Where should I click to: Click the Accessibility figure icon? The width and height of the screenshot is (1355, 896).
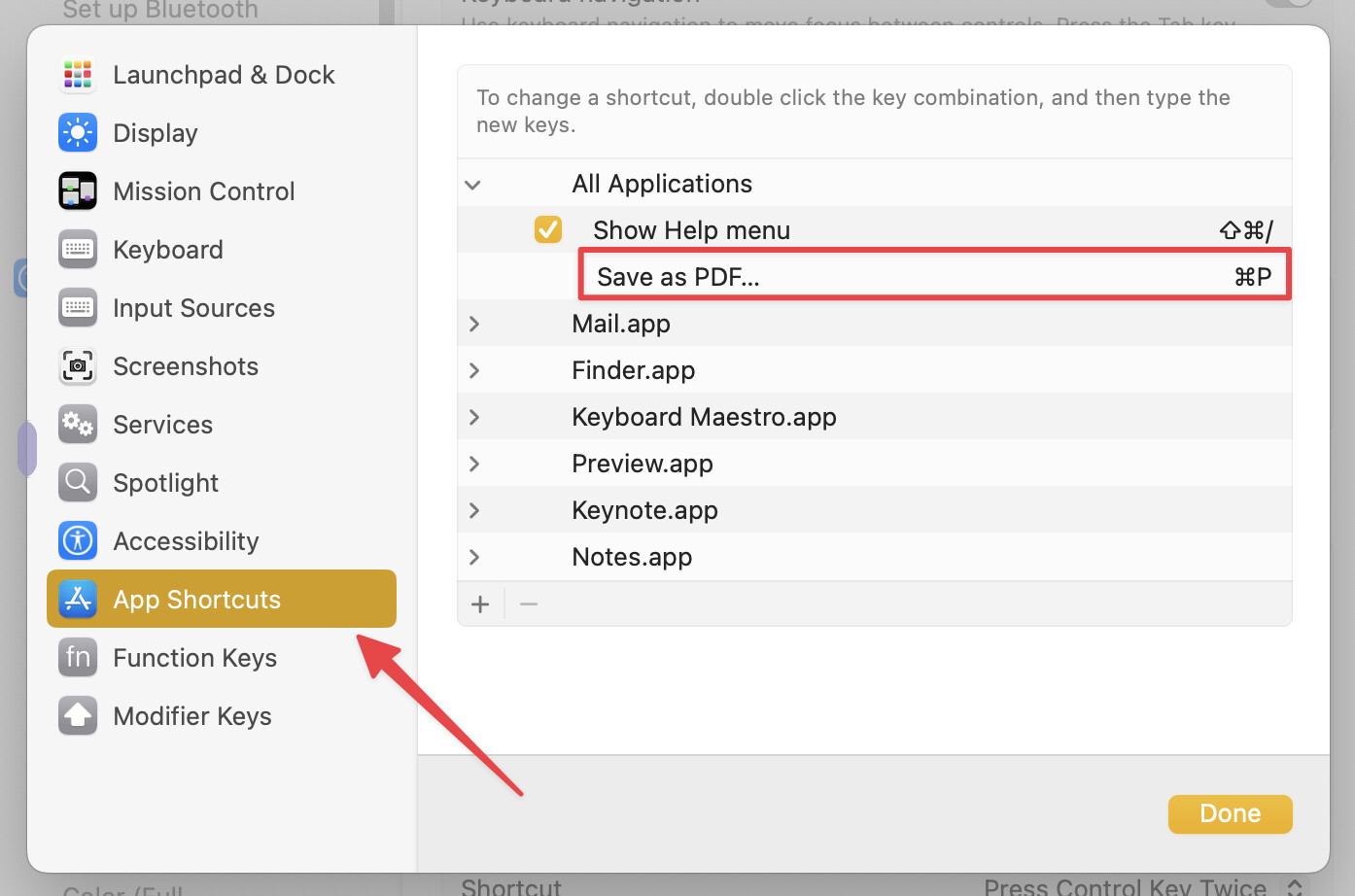tap(78, 541)
